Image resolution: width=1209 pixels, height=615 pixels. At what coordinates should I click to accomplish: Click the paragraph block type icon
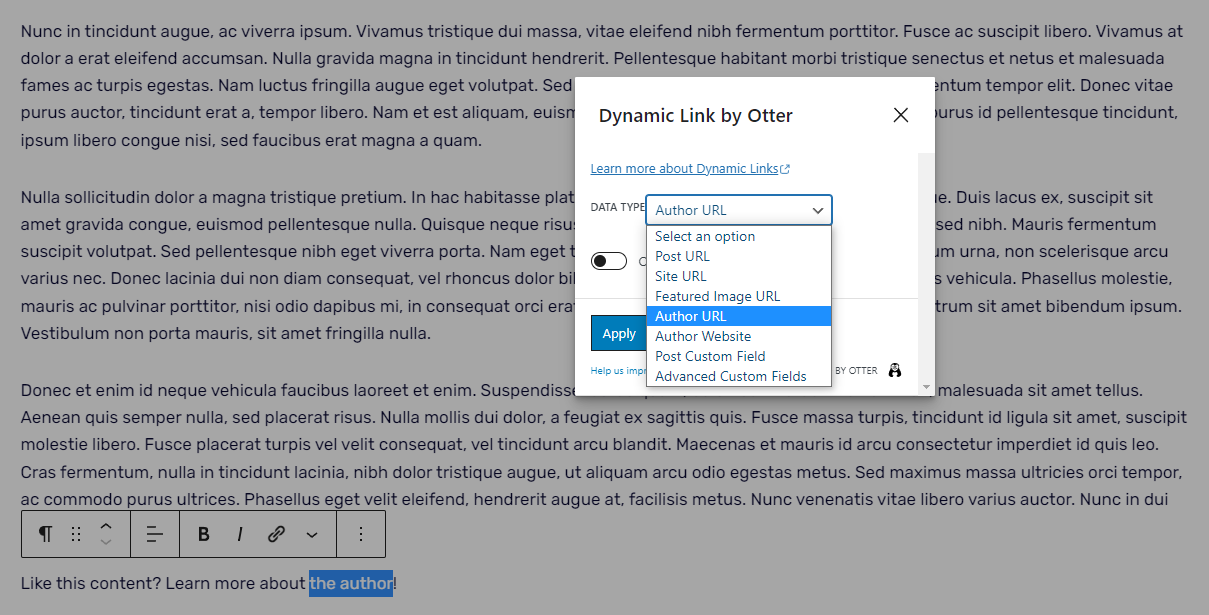(44, 534)
